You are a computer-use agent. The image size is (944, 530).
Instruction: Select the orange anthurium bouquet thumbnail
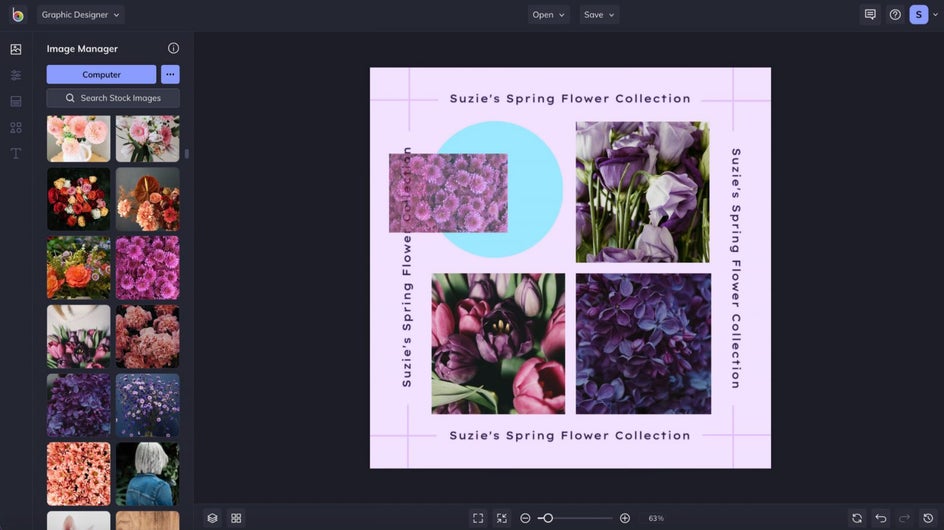pos(148,199)
